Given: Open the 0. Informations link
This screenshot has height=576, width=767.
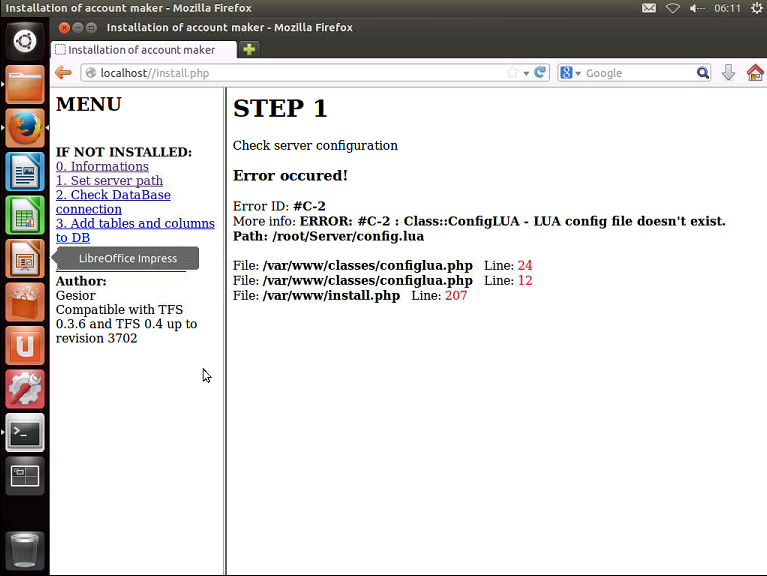Looking at the screenshot, I should (102, 166).
